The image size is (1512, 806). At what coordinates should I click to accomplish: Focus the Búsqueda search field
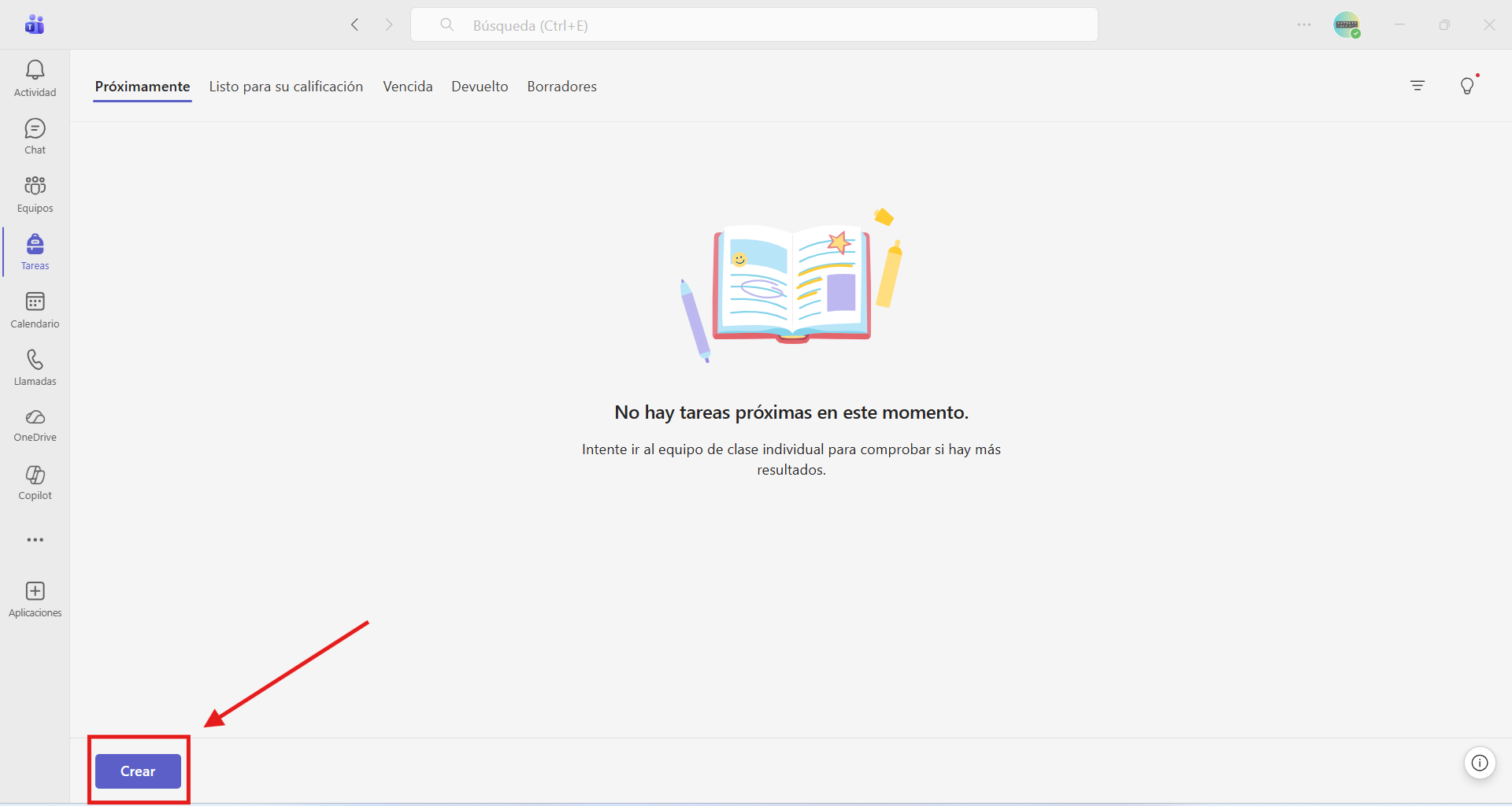pos(754,25)
